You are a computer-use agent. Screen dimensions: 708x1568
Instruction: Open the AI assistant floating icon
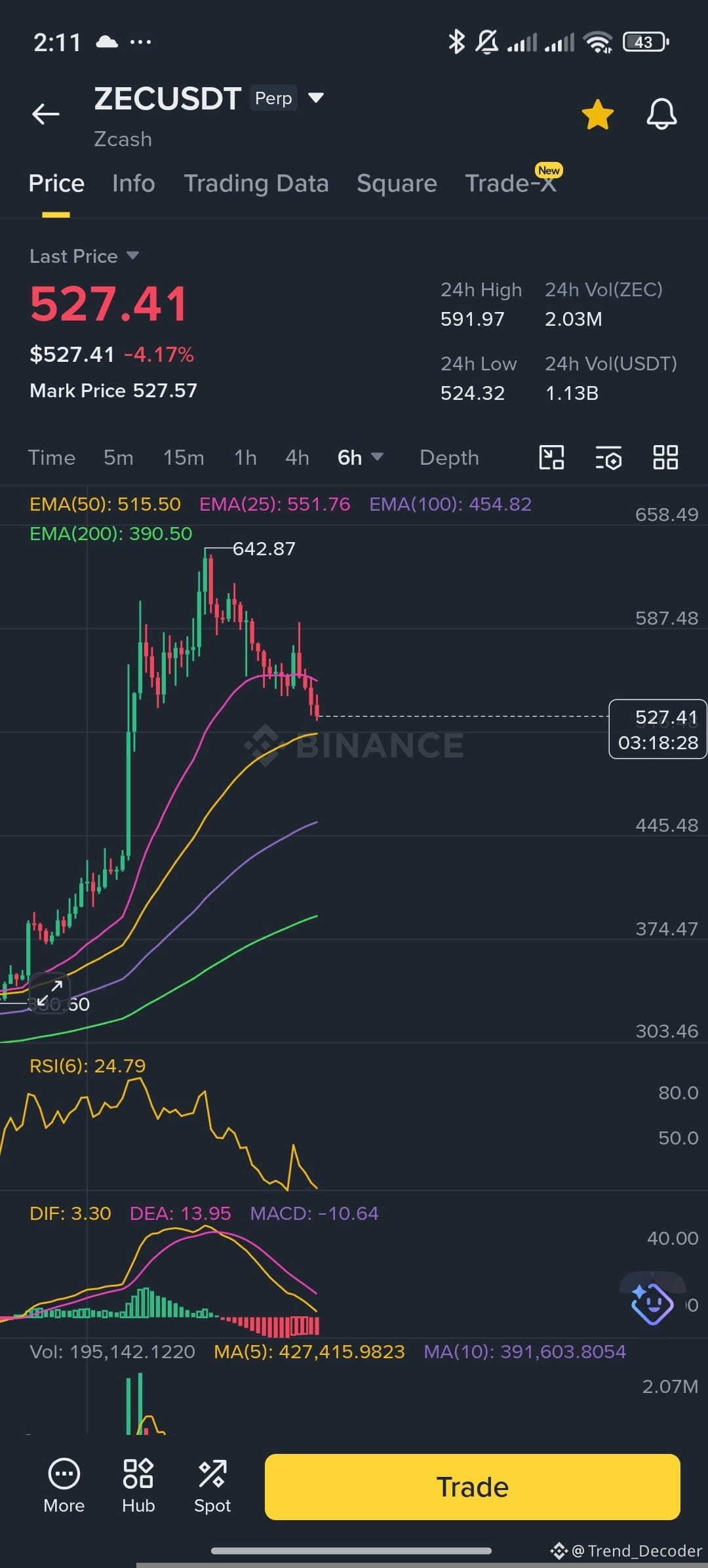click(x=652, y=1303)
